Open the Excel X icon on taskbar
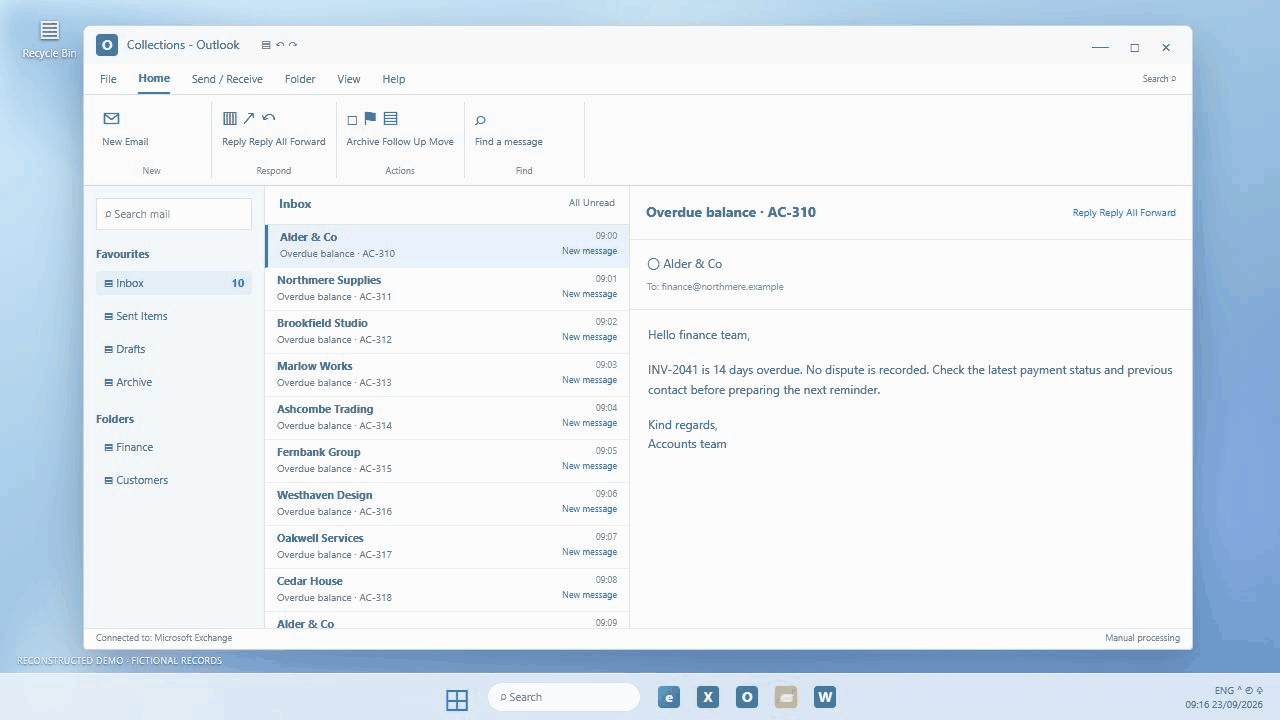 click(708, 697)
